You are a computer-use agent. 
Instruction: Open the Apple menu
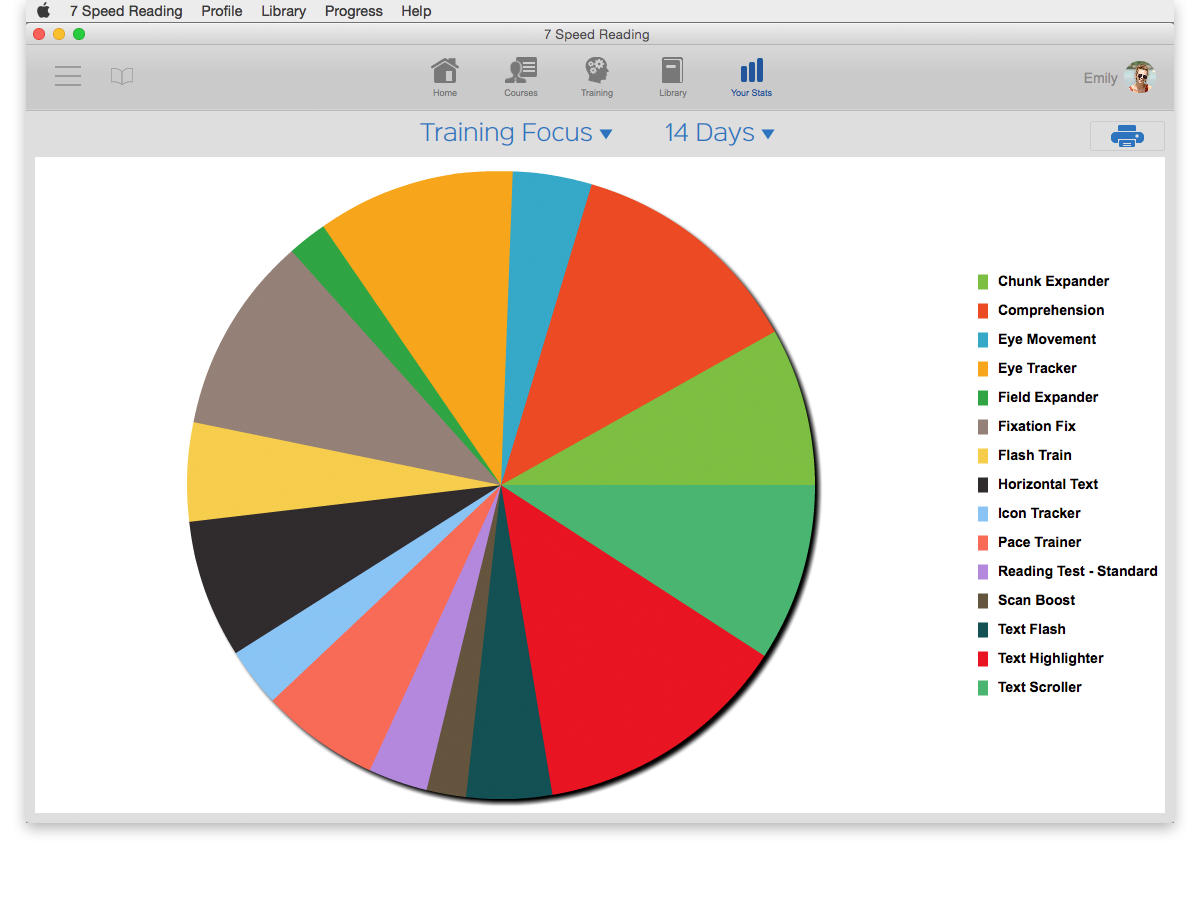[43, 11]
